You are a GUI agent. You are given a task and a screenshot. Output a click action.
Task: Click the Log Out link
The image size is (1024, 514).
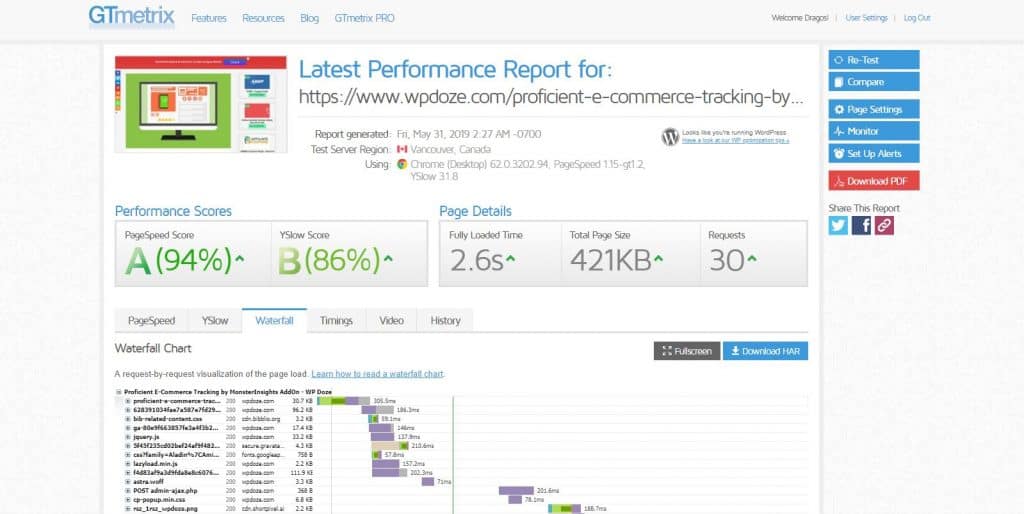tap(917, 18)
